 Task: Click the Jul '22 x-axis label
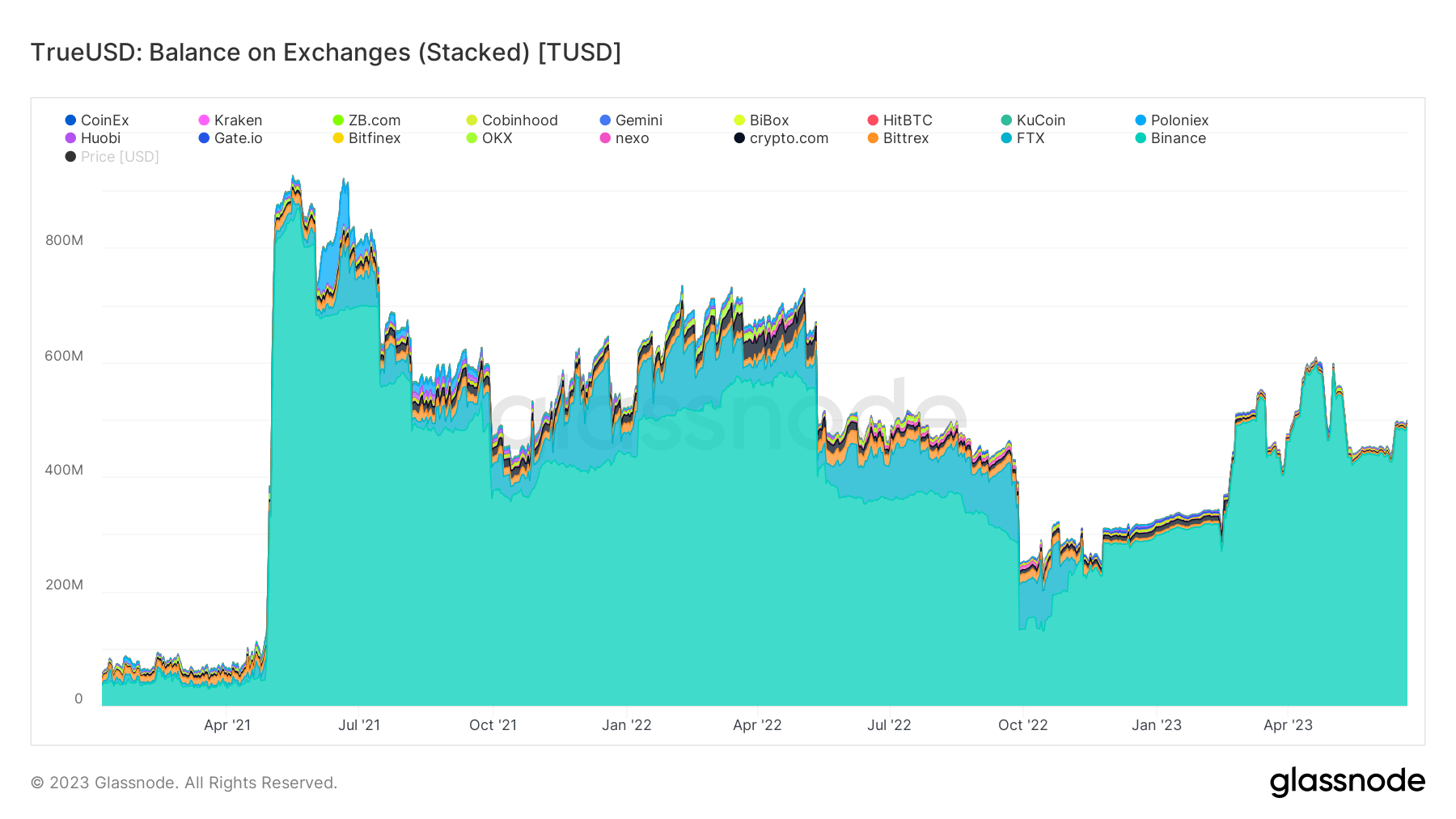(x=889, y=725)
